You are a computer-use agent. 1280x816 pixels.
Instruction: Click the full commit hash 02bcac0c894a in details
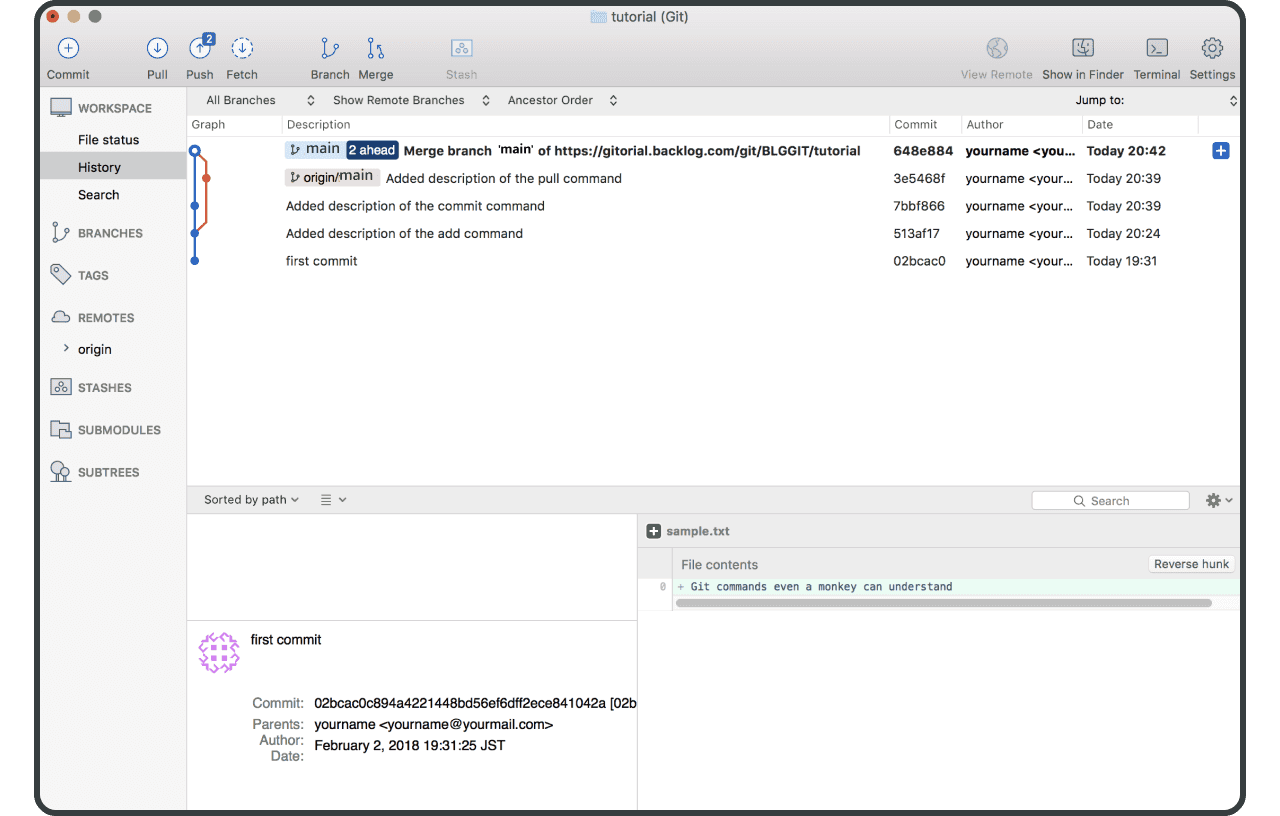pyautogui.click(x=475, y=703)
